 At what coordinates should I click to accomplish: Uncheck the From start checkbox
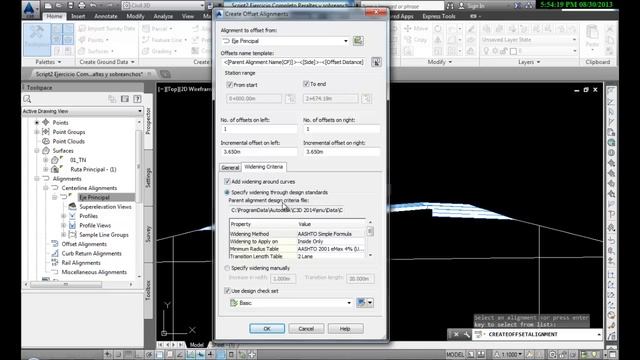(x=229, y=84)
